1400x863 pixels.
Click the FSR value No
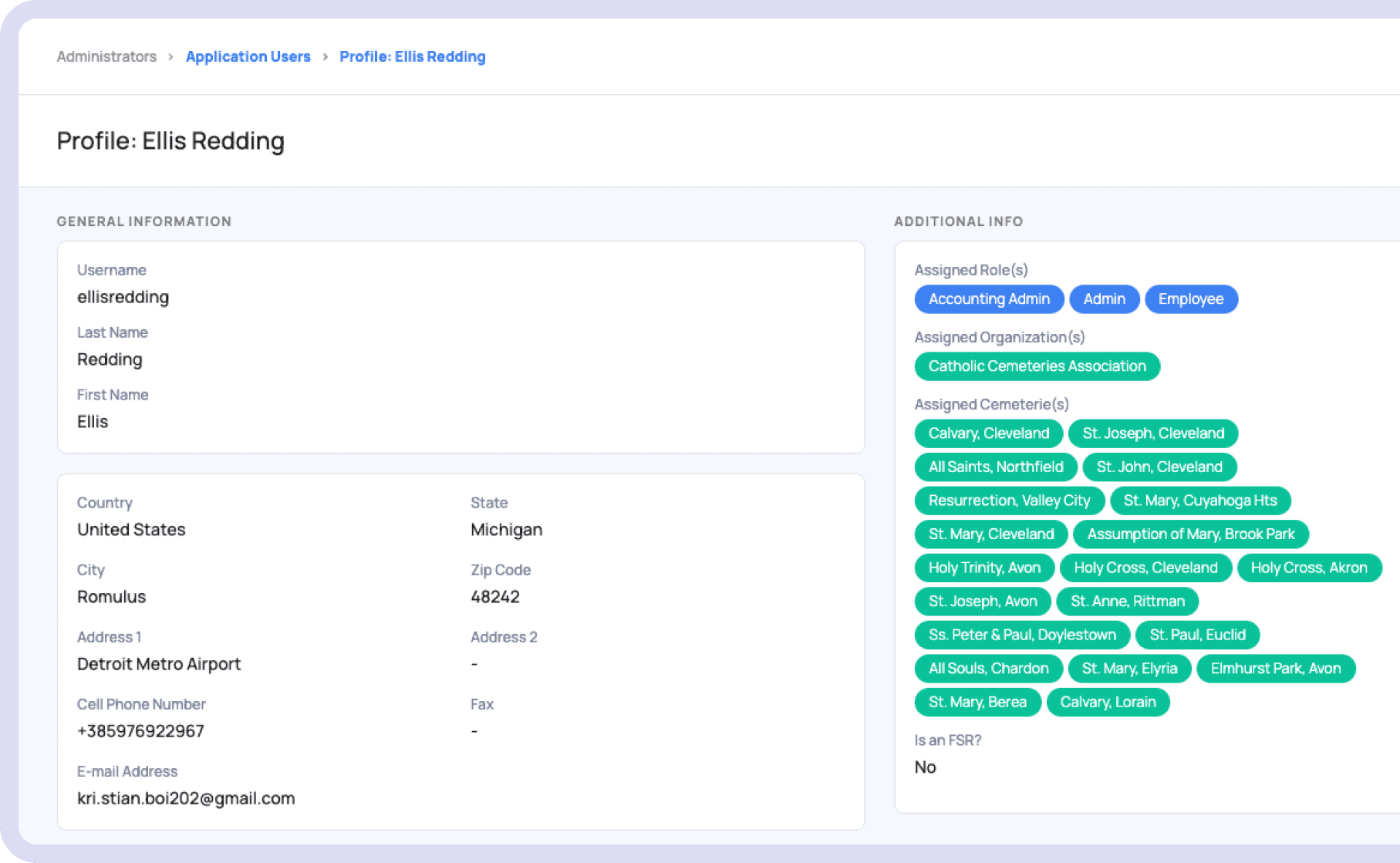tap(925, 767)
